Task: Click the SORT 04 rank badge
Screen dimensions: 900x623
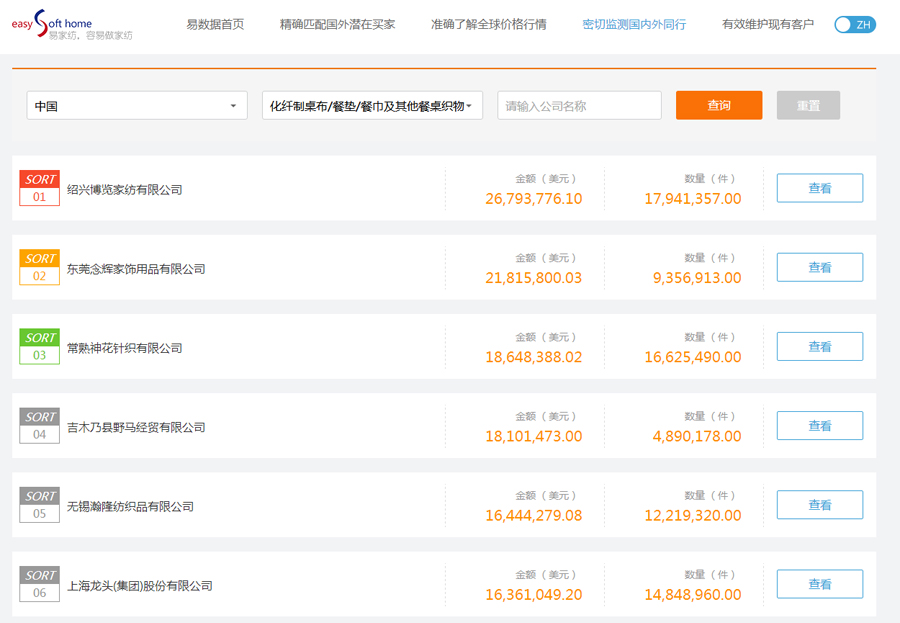Action: pyautogui.click(x=40, y=425)
